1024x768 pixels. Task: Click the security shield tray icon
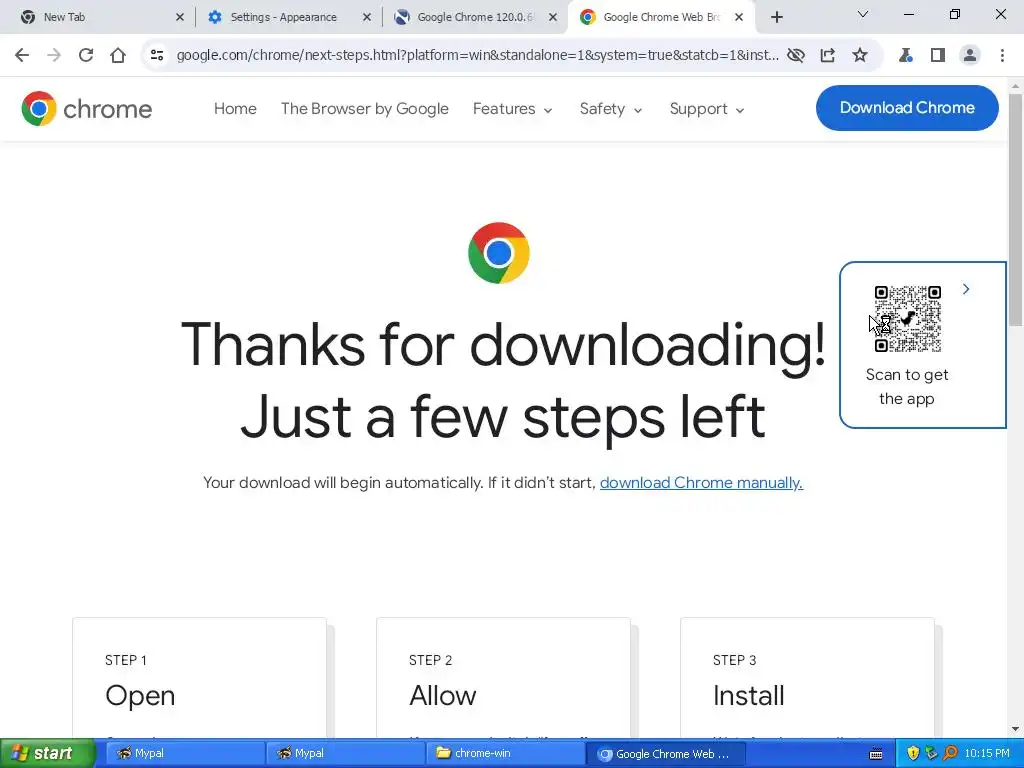click(x=913, y=754)
